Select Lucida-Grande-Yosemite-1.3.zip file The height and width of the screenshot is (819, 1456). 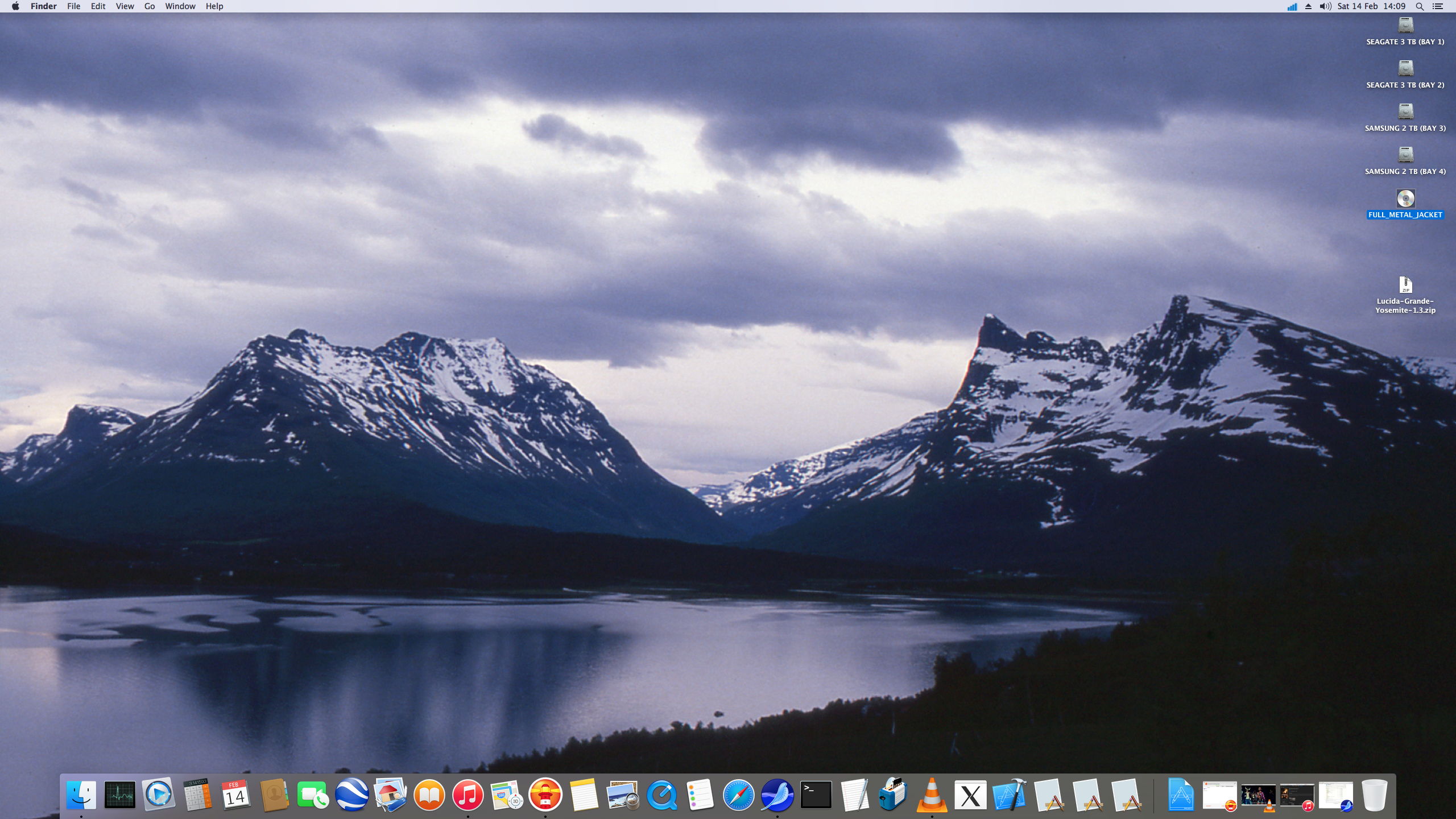(x=1405, y=285)
